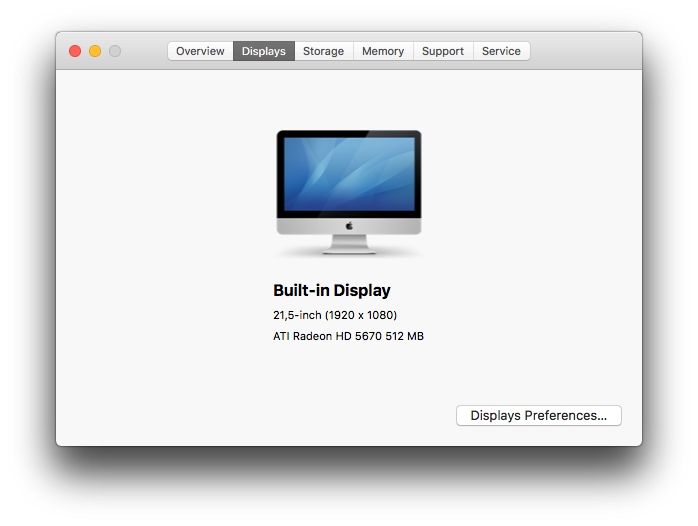698x526 pixels.
Task: Click the ATI Radeon HD 5670 text
Action: (348, 336)
